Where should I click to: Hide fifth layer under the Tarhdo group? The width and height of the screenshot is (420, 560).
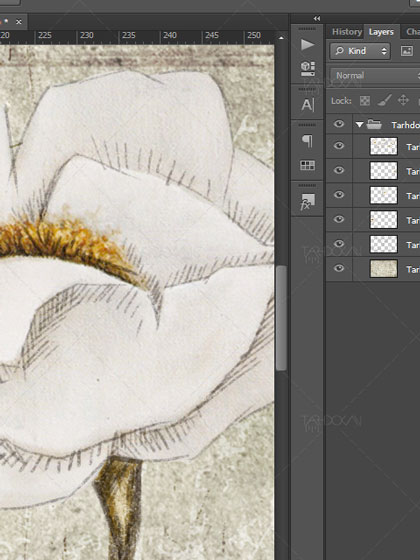coord(339,244)
